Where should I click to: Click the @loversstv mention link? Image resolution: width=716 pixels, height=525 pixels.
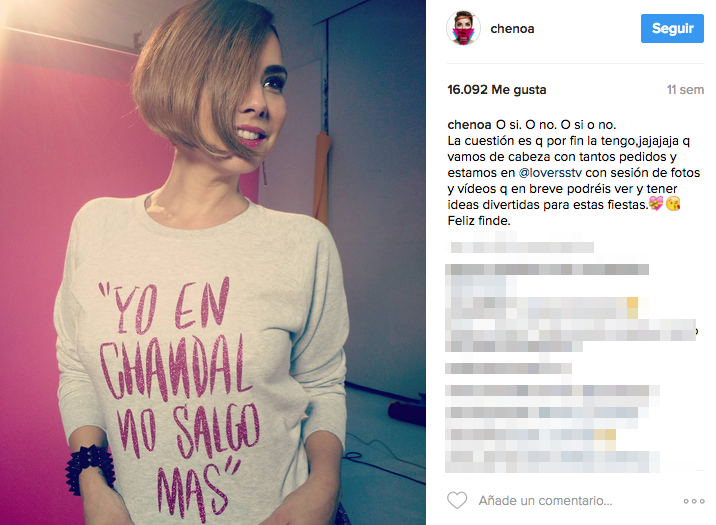point(550,173)
